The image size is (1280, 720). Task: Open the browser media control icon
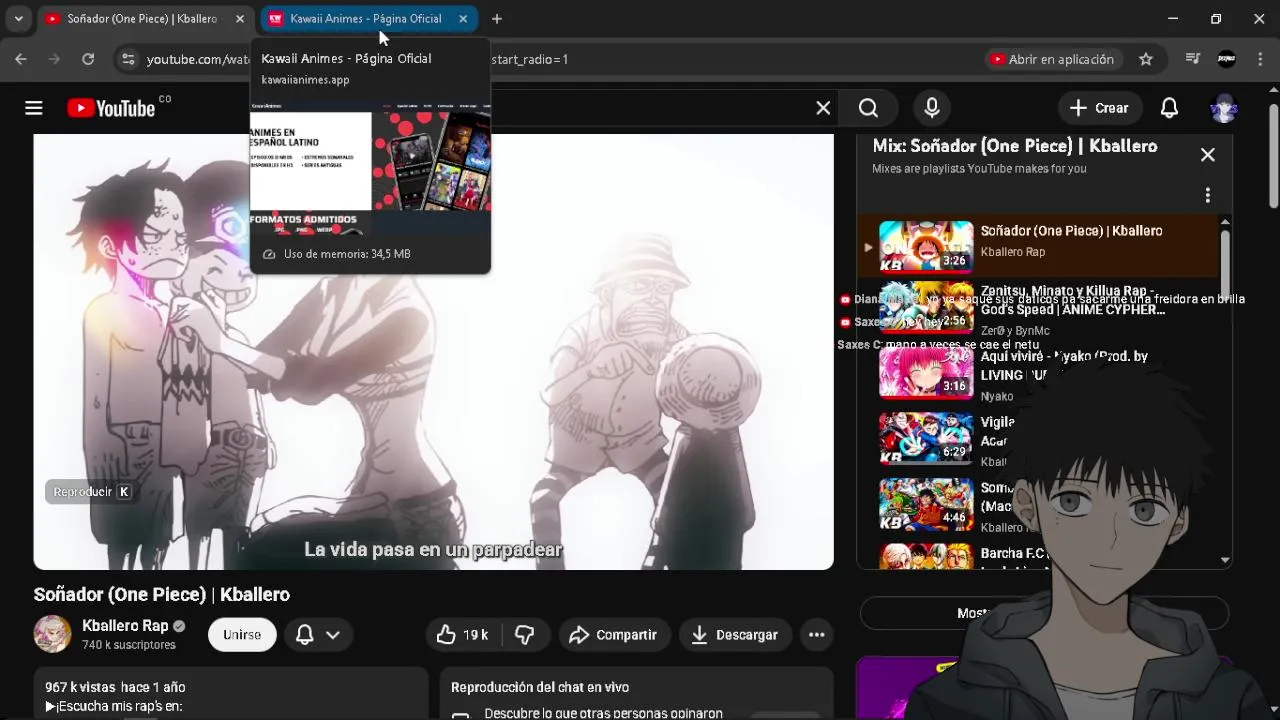click(1192, 59)
